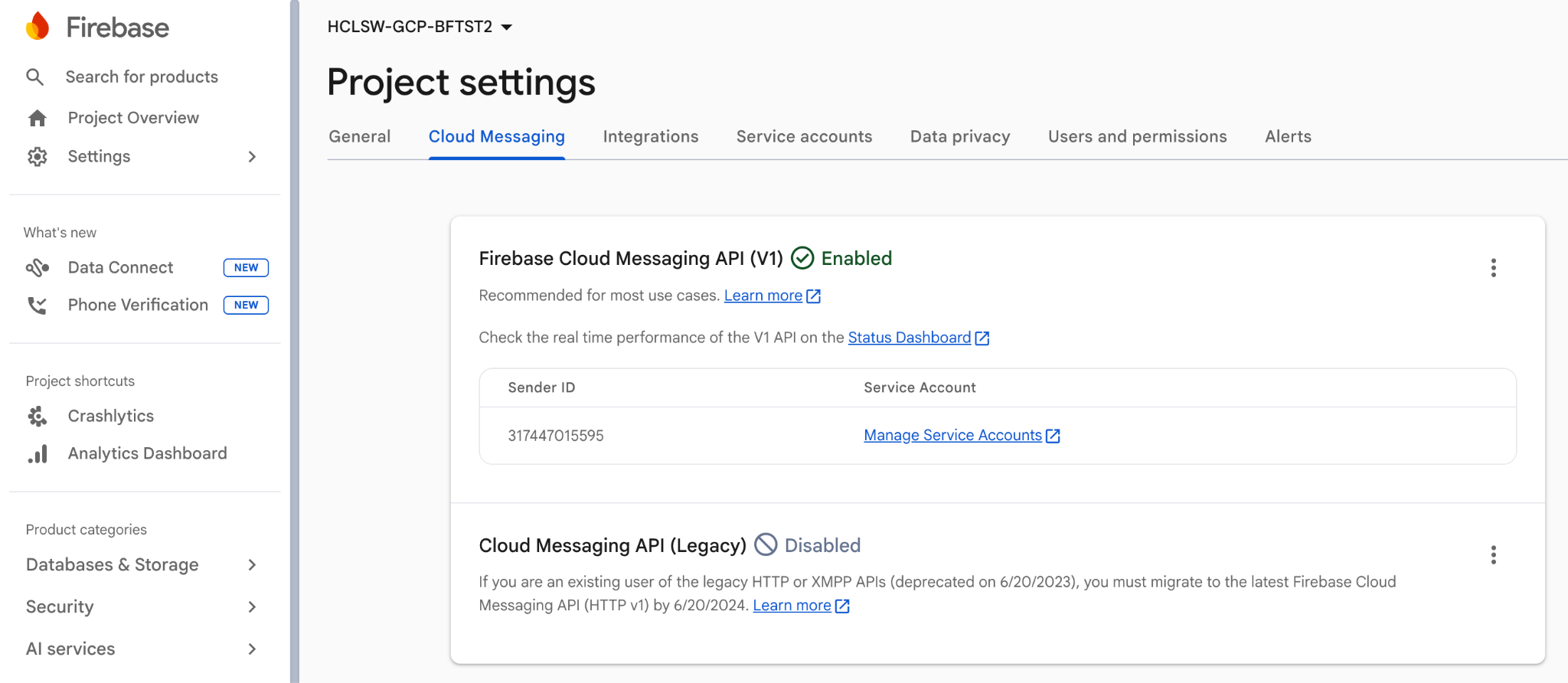Open Phone Verification from What's new
This screenshot has width=1568, height=683.
pos(138,305)
